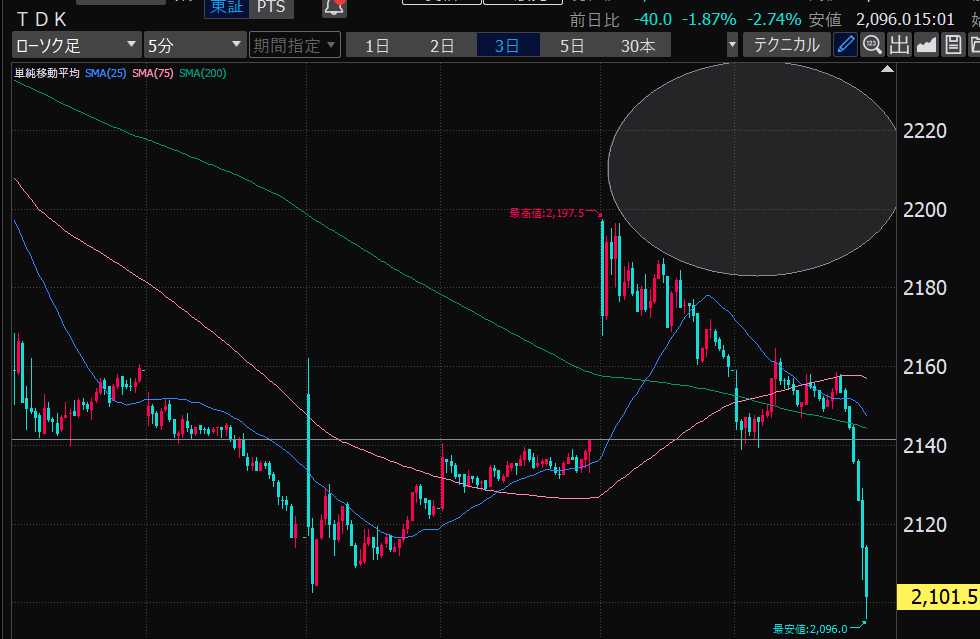Open the dropdown arrow beside テクニカル
This screenshot has height=639, width=980.
point(733,45)
